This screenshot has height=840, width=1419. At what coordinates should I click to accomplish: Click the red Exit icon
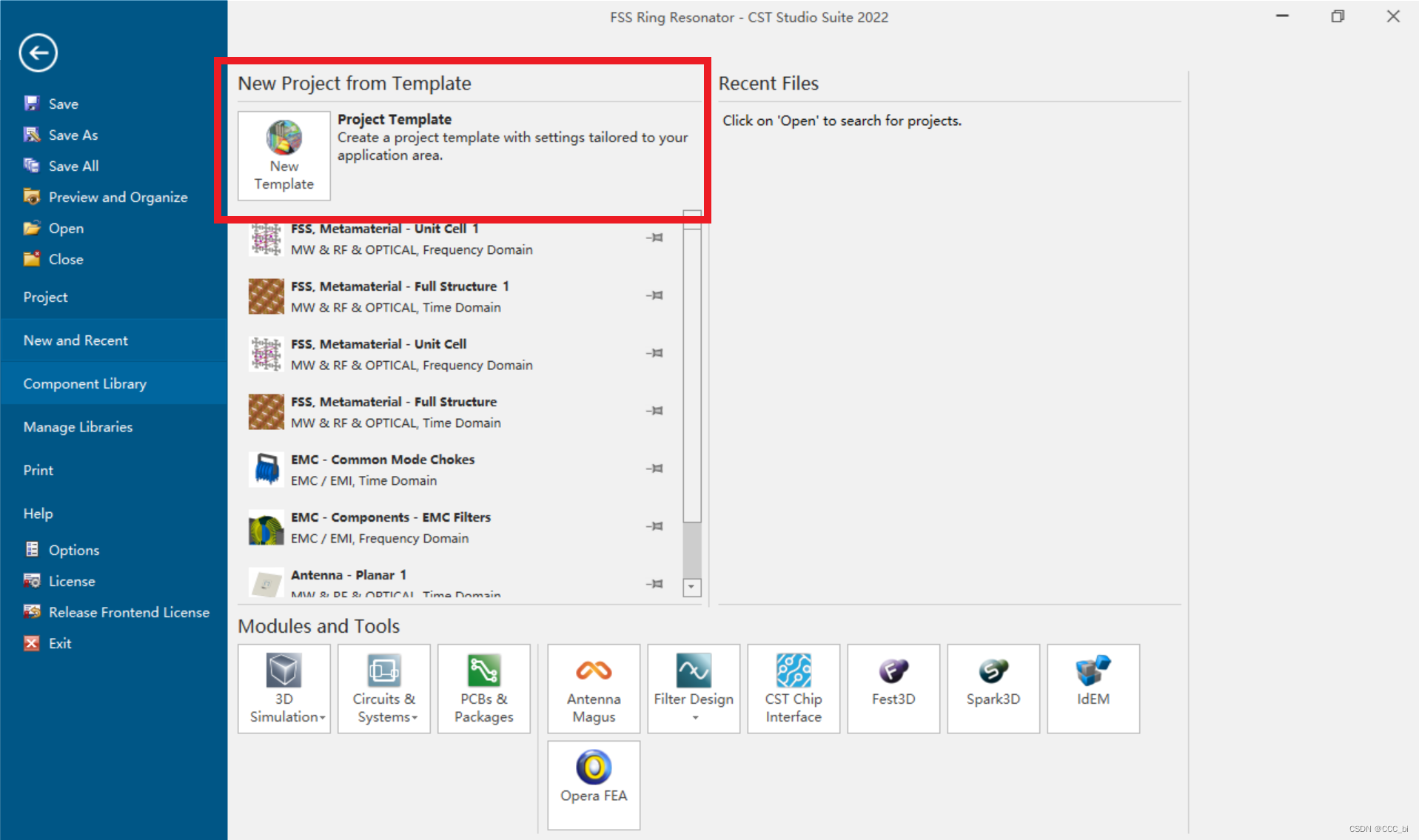[x=32, y=643]
